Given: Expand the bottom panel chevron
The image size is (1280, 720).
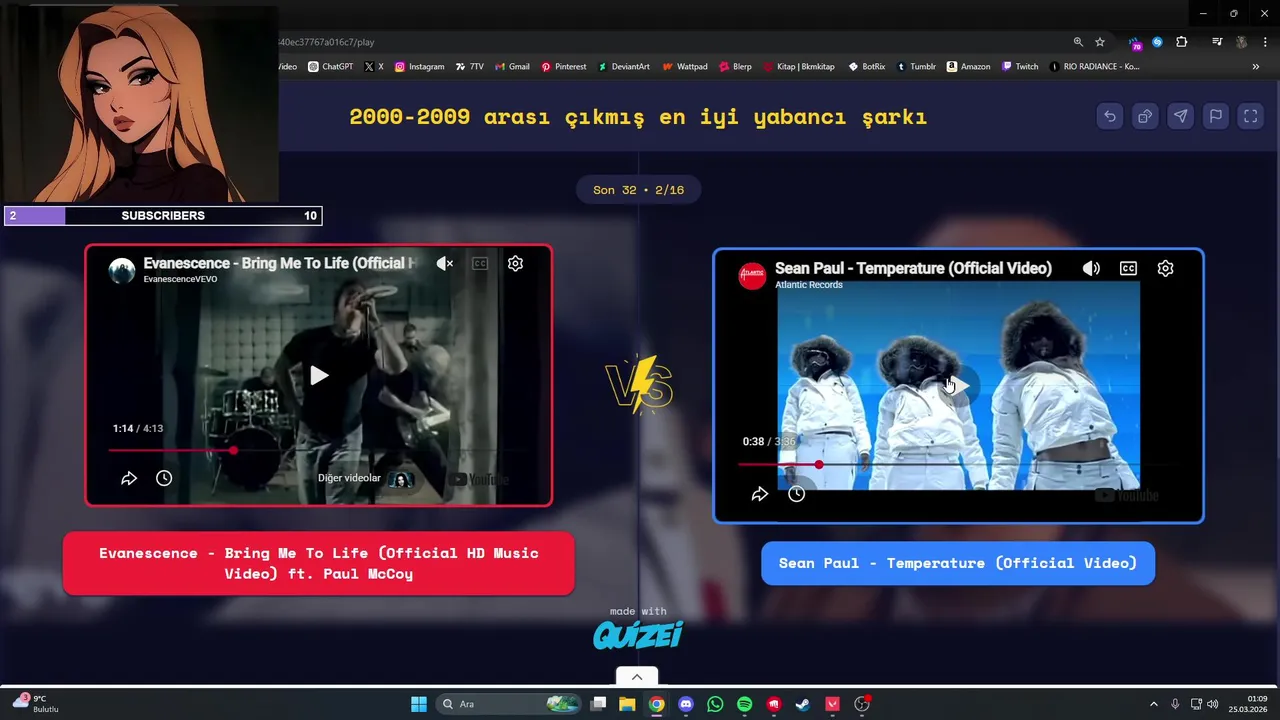Looking at the screenshot, I should pos(637,677).
